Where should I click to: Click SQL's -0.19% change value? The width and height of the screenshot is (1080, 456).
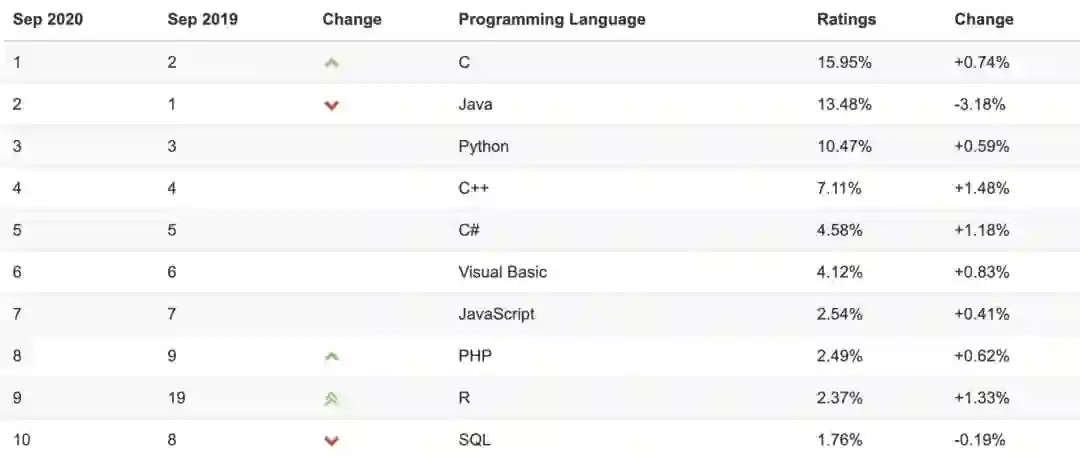[x=979, y=440]
